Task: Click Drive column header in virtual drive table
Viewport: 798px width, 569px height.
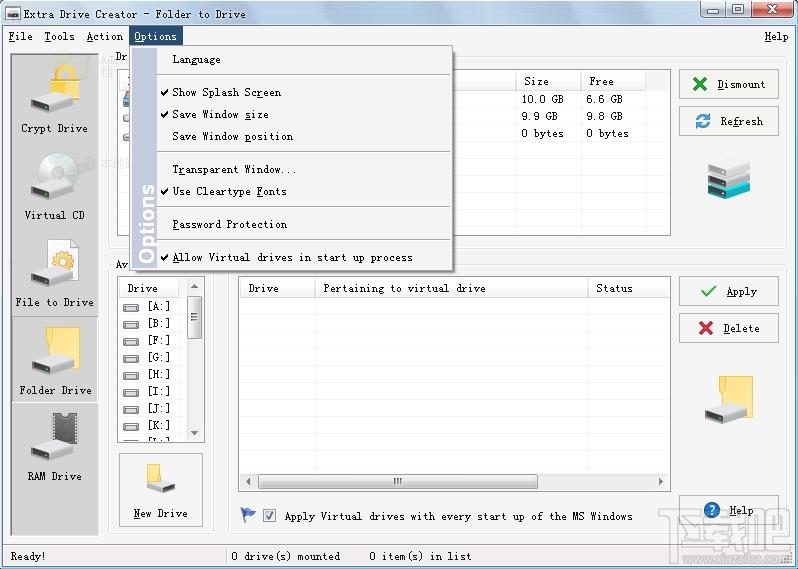Action: [277, 288]
